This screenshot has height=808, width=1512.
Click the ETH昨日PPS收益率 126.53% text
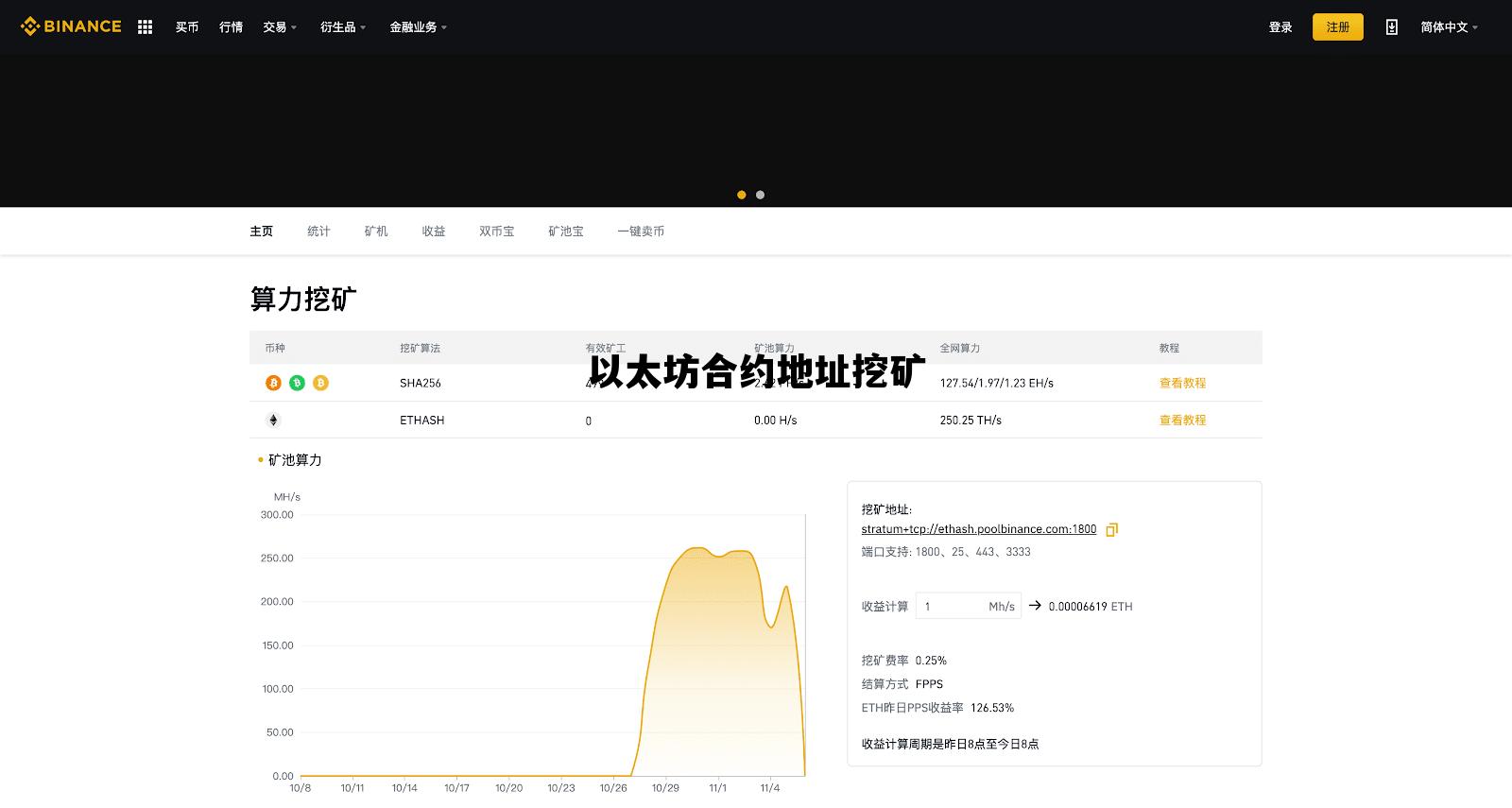pos(937,708)
